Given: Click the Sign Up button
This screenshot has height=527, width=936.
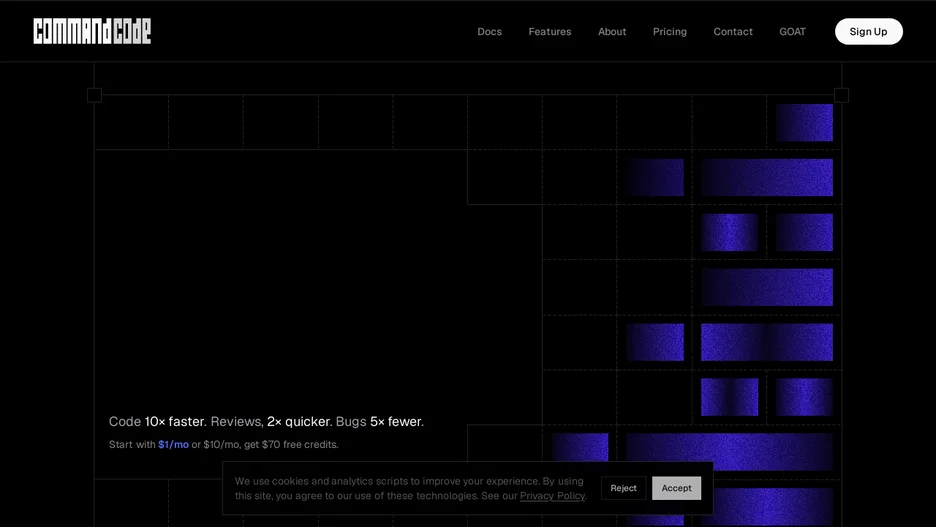Looking at the screenshot, I should point(869,32).
